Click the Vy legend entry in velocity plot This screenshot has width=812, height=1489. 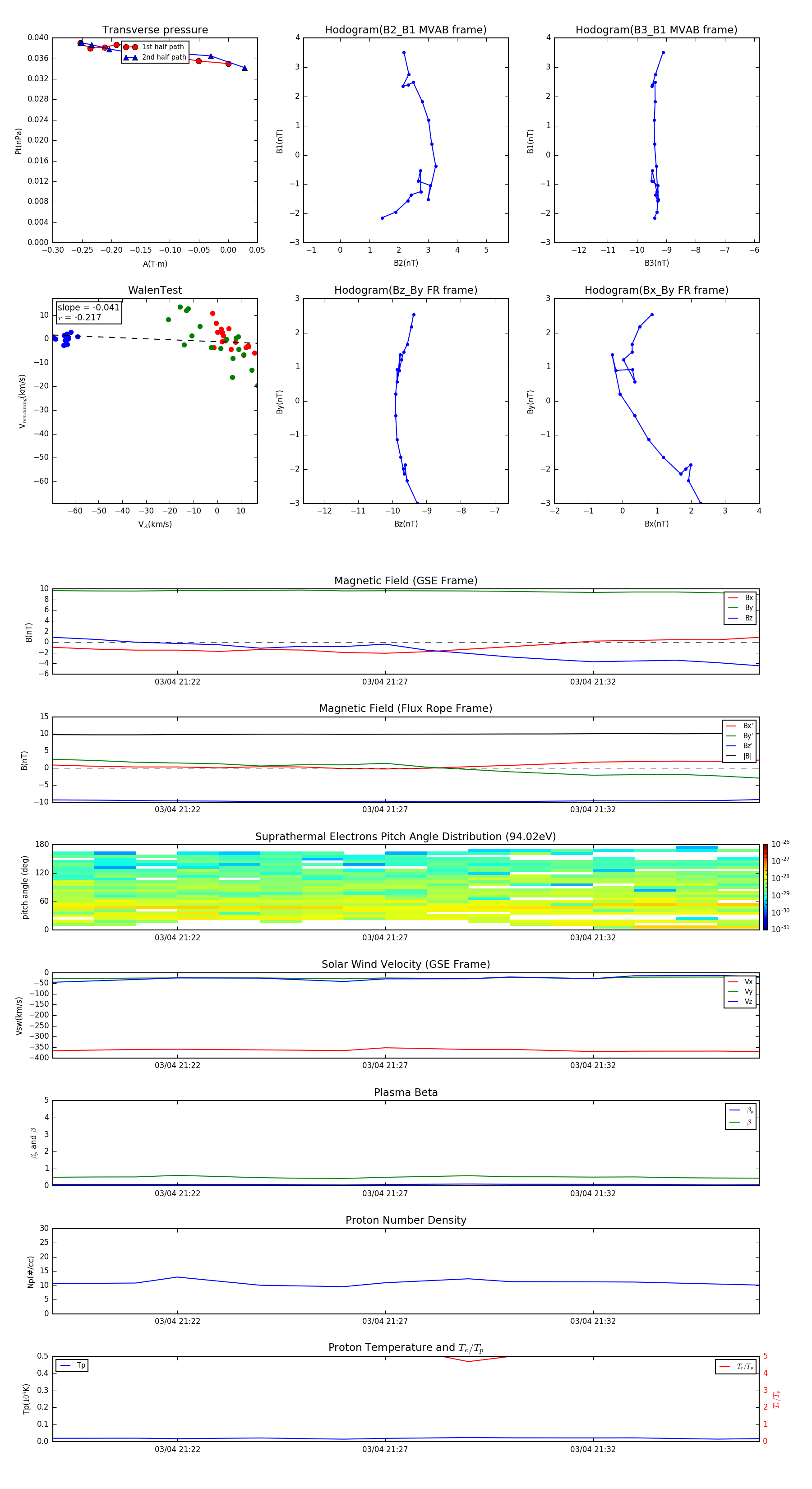(x=740, y=991)
